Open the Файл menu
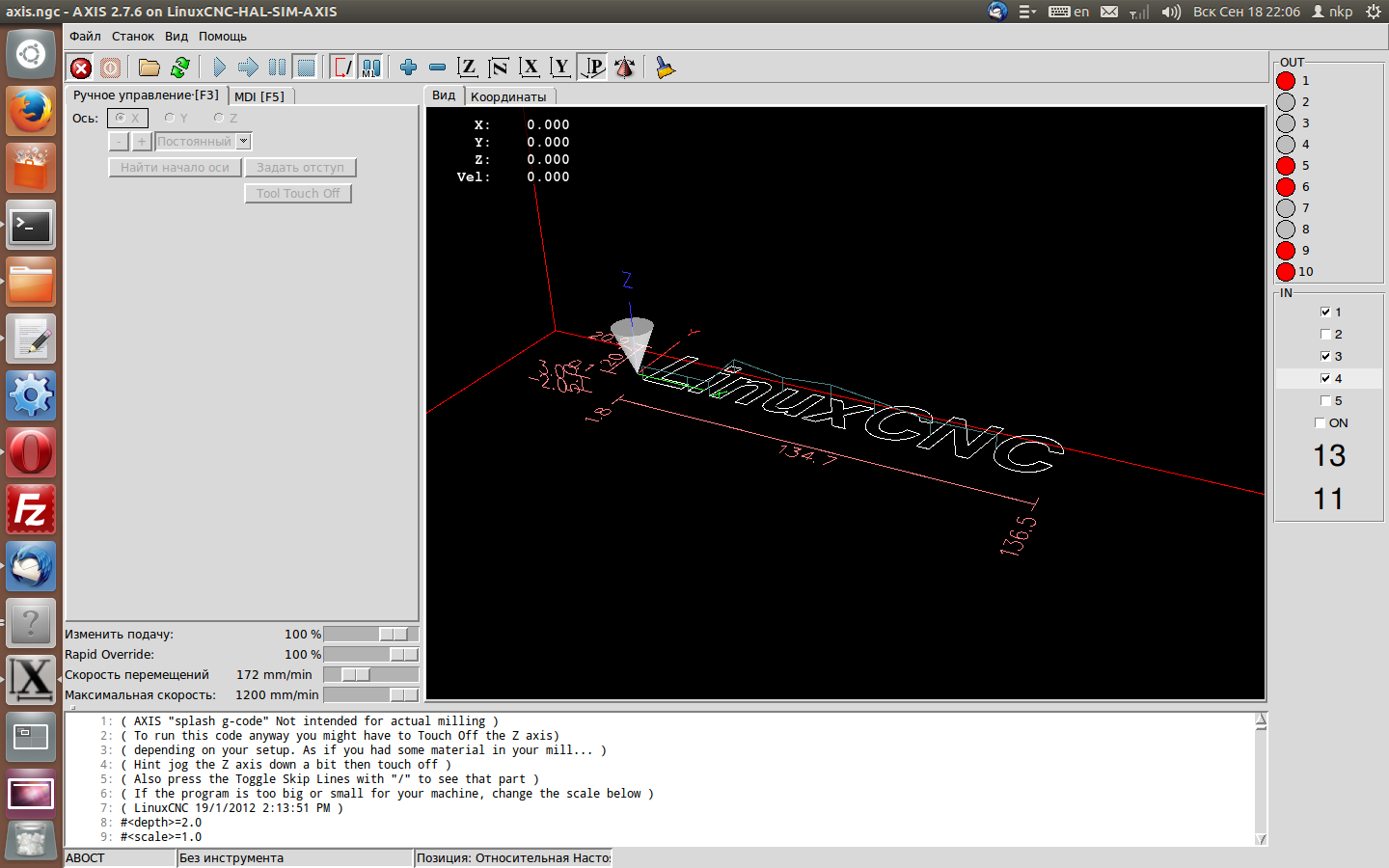 pyautogui.click(x=85, y=37)
